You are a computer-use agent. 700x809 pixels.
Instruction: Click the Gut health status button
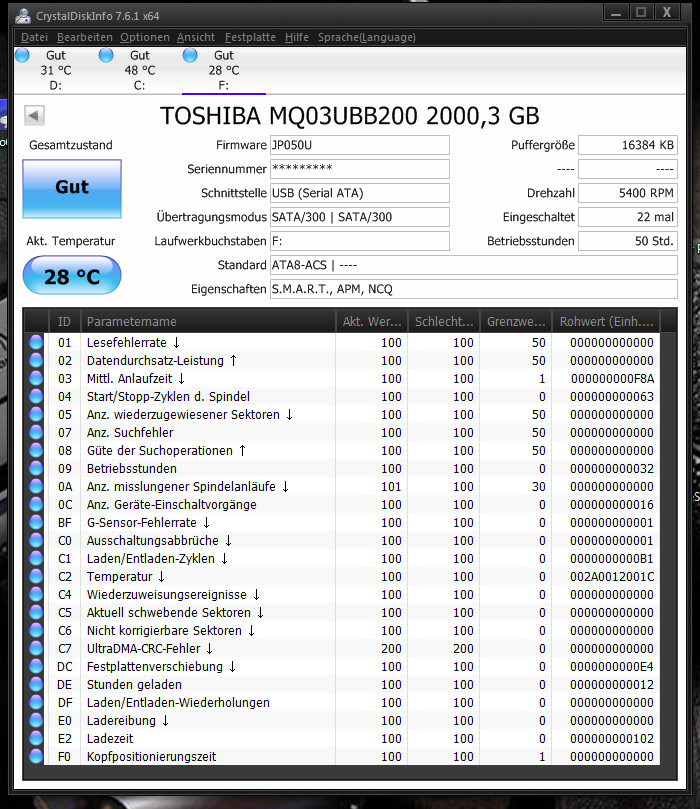point(72,189)
